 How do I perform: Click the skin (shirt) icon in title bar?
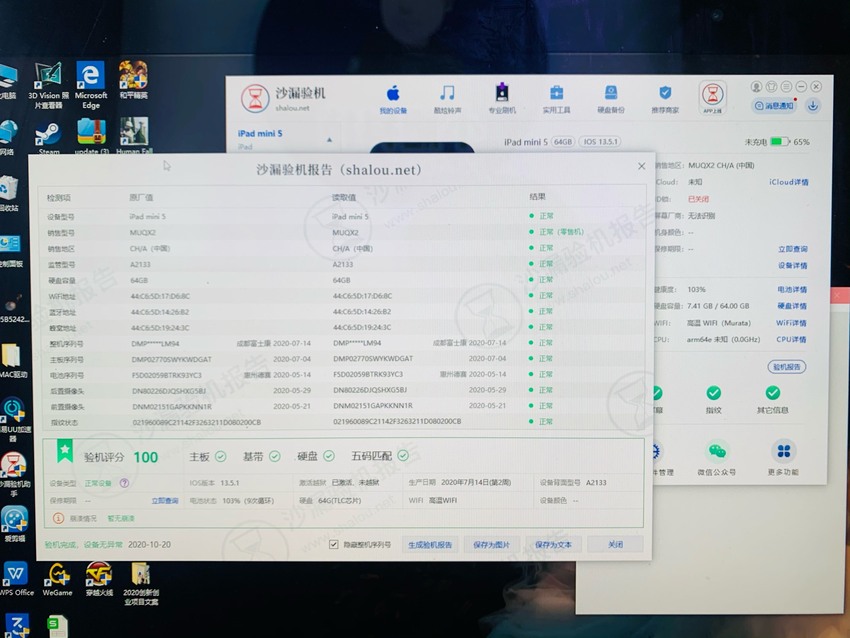pos(771,87)
